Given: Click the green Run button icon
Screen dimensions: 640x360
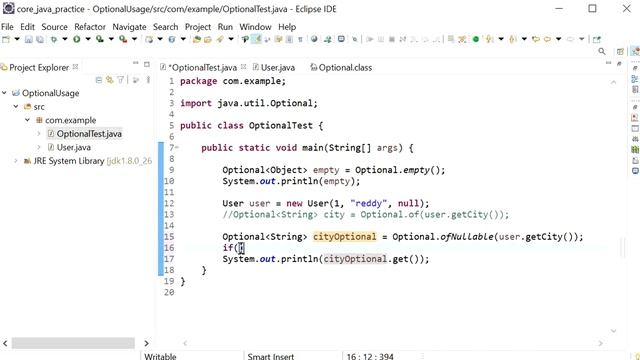Looking at the screenshot, I should 76,39.
